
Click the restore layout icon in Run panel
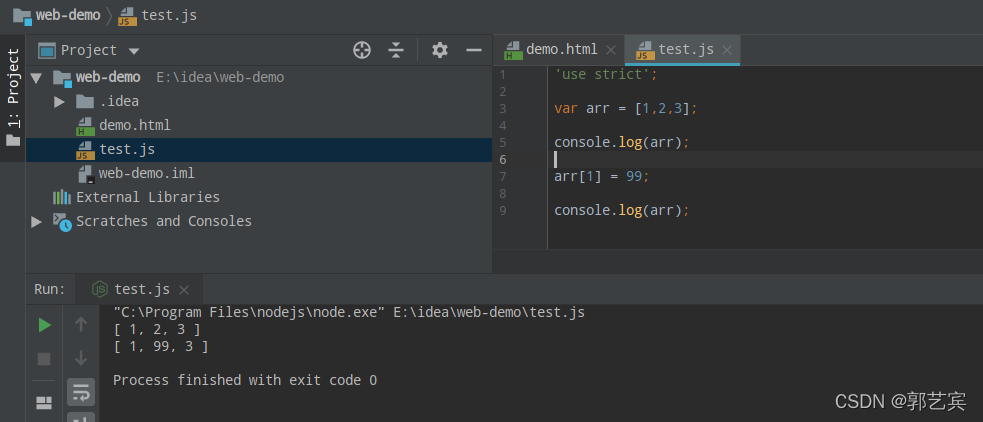[x=44, y=403]
